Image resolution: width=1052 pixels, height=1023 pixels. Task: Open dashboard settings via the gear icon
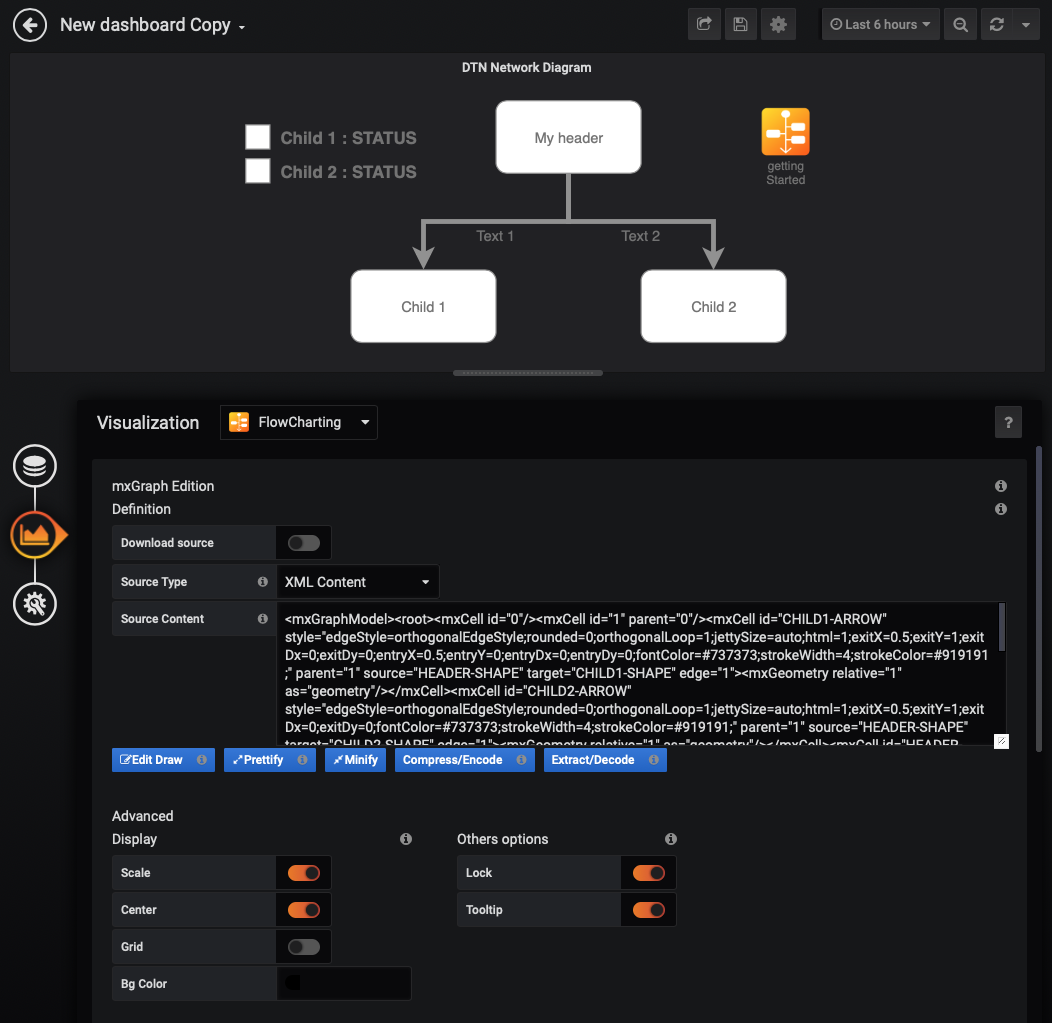(778, 23)
